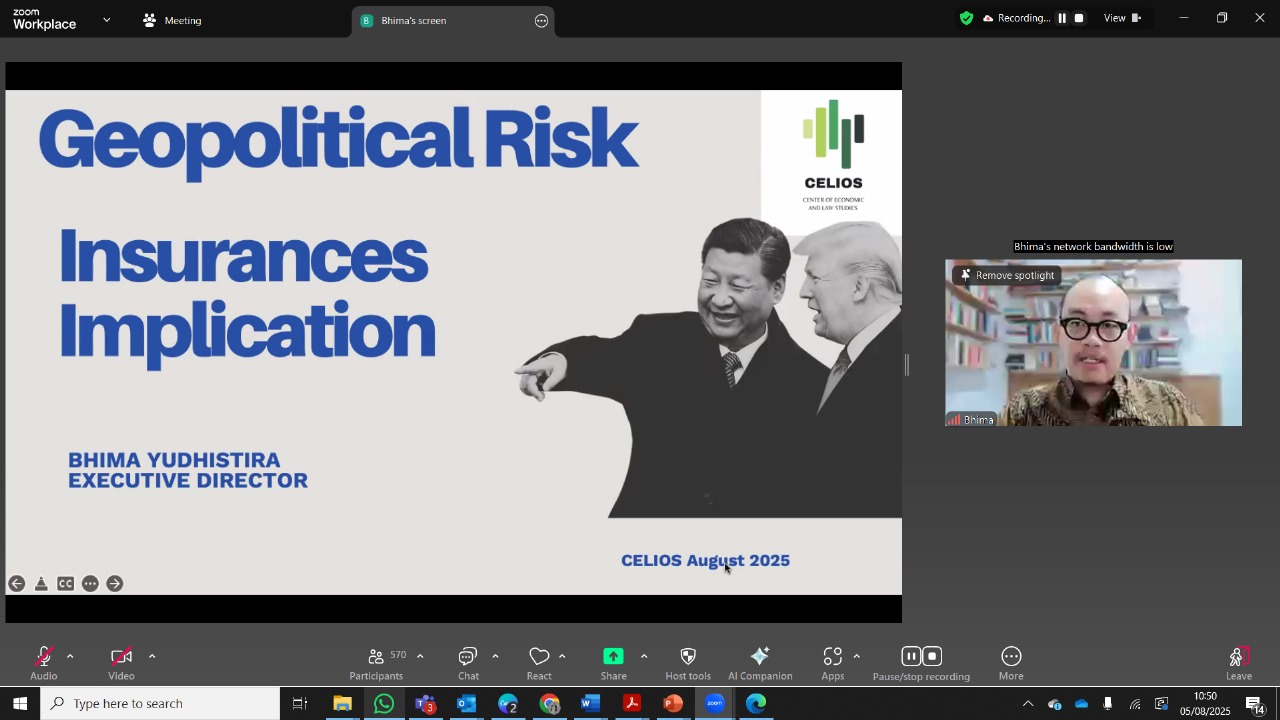Image resolution: width=1280 pixels, height=720 pixels.
Task: Start Share screen
Action: click(x=613, y=664)
